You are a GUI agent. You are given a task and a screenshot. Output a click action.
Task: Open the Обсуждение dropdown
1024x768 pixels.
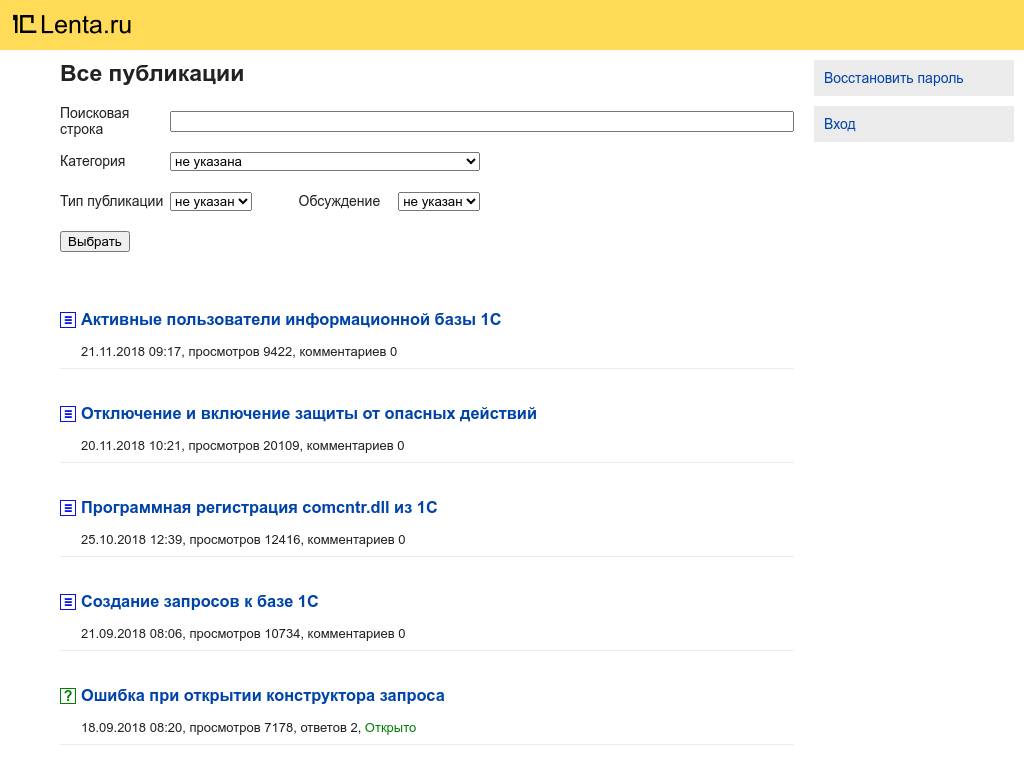[x=438, y=201]
